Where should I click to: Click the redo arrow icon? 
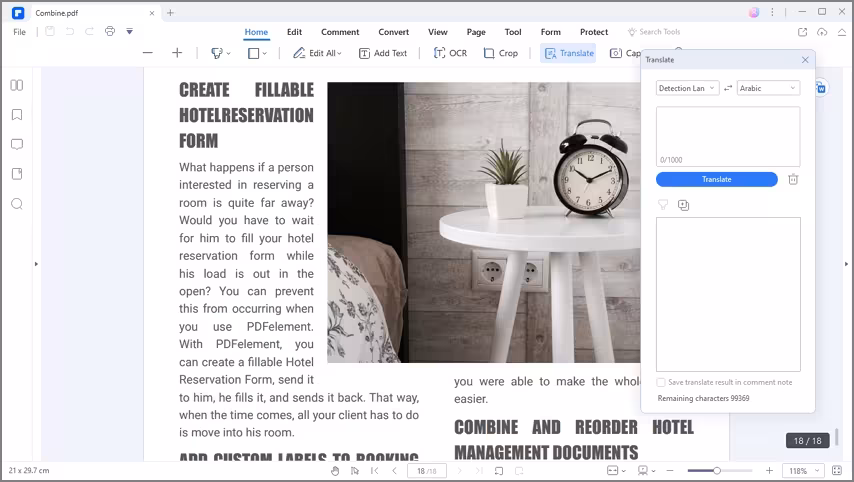(x=89, y=32)
